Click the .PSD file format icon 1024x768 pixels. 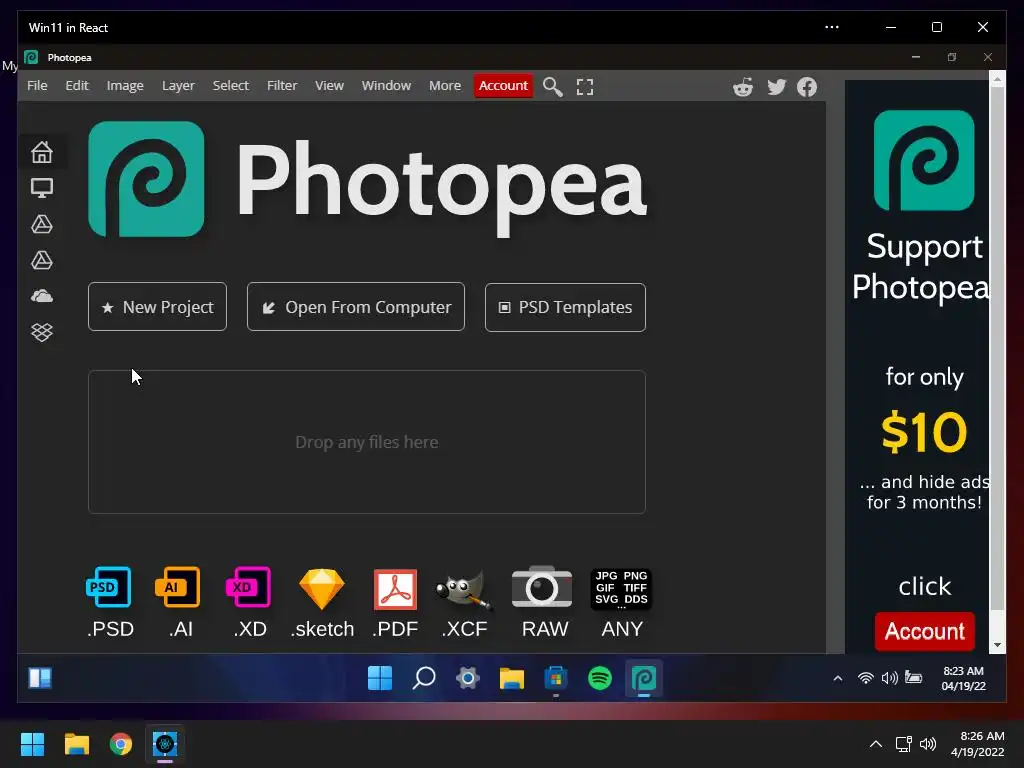click(x=109, y=586)
